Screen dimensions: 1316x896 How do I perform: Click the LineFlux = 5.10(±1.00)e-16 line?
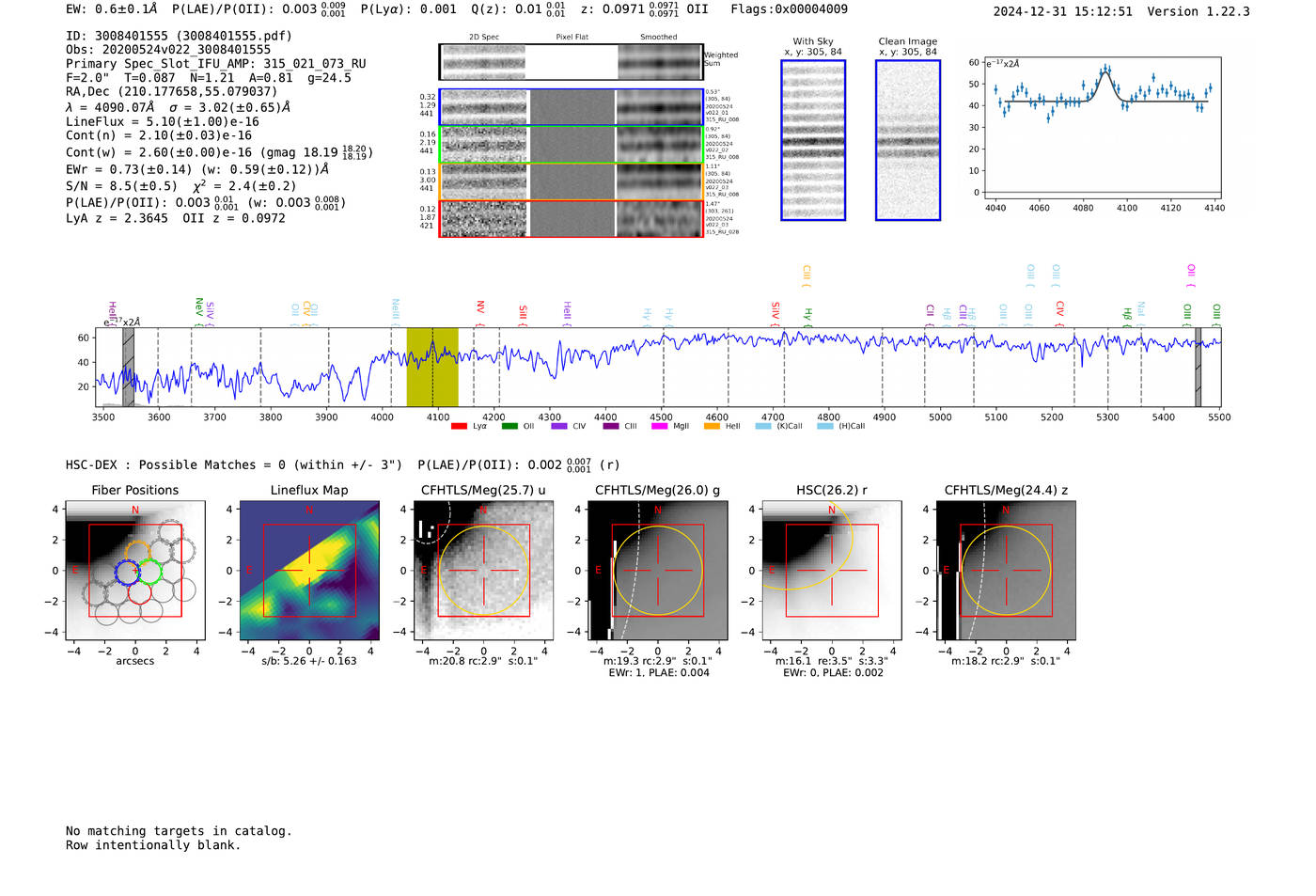163,121
